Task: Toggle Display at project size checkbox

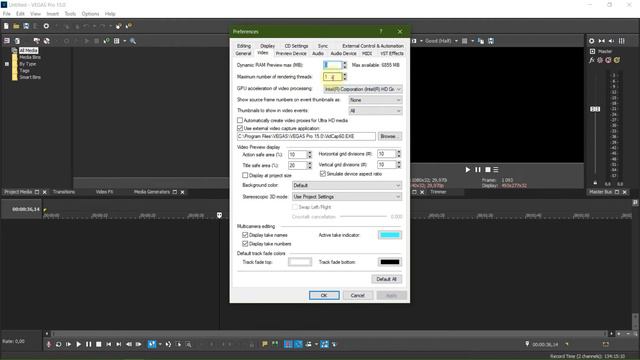Action: [x=245, y=175]
